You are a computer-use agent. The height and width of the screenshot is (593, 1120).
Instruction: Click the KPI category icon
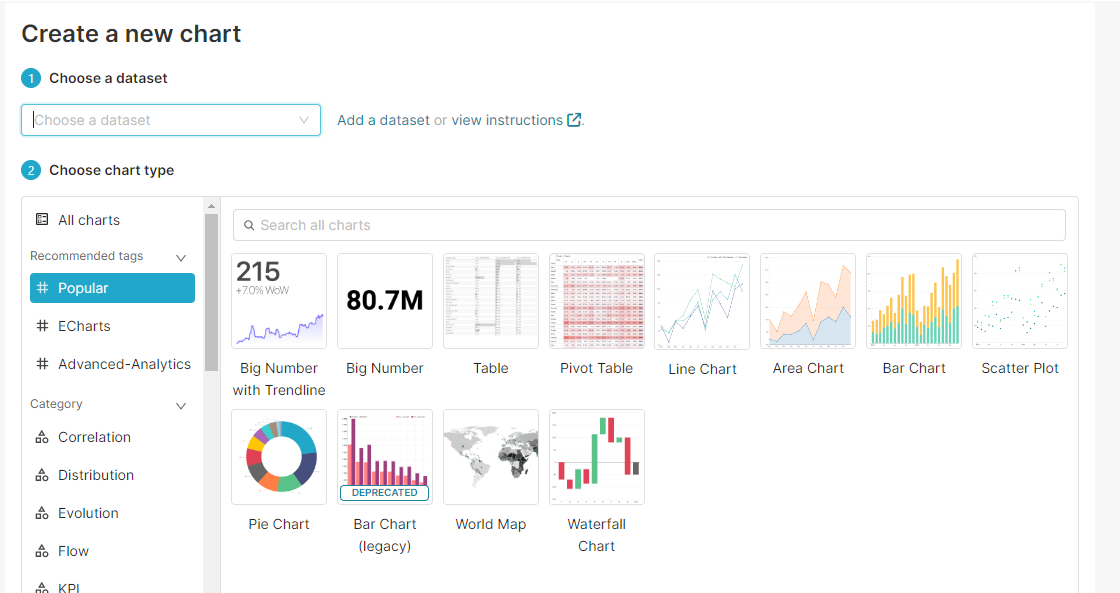41,586
